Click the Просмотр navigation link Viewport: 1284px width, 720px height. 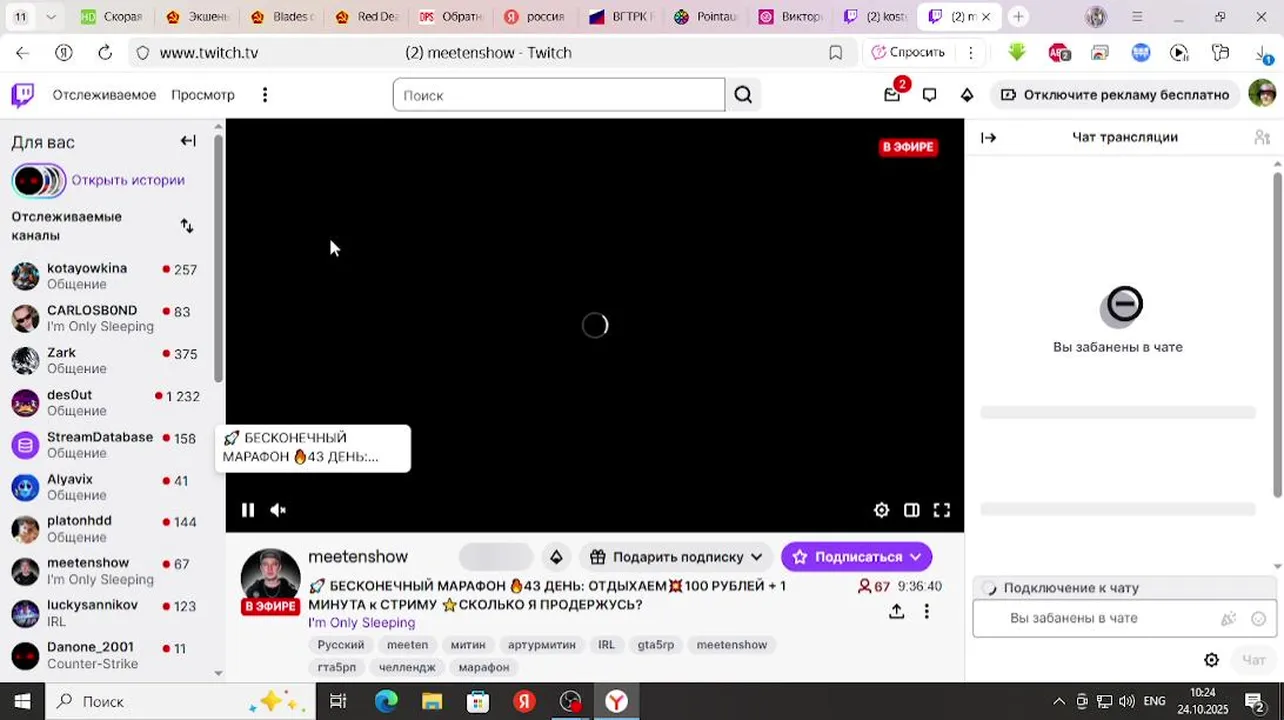203,95
